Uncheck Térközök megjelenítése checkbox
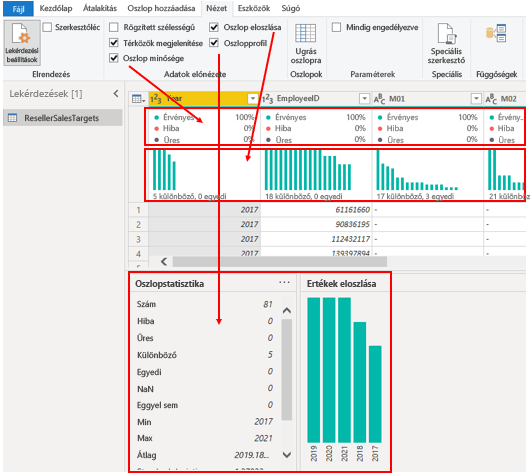 (114, 43)
